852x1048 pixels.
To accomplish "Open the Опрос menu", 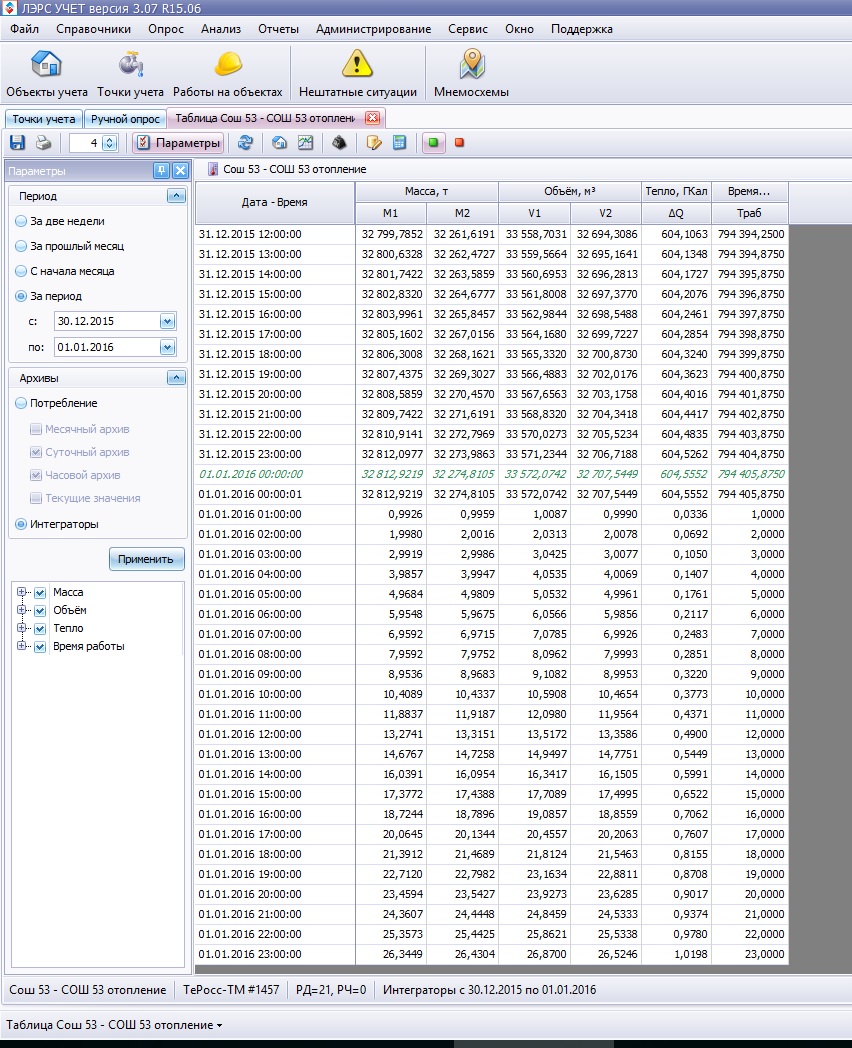I will click(166, 29).
